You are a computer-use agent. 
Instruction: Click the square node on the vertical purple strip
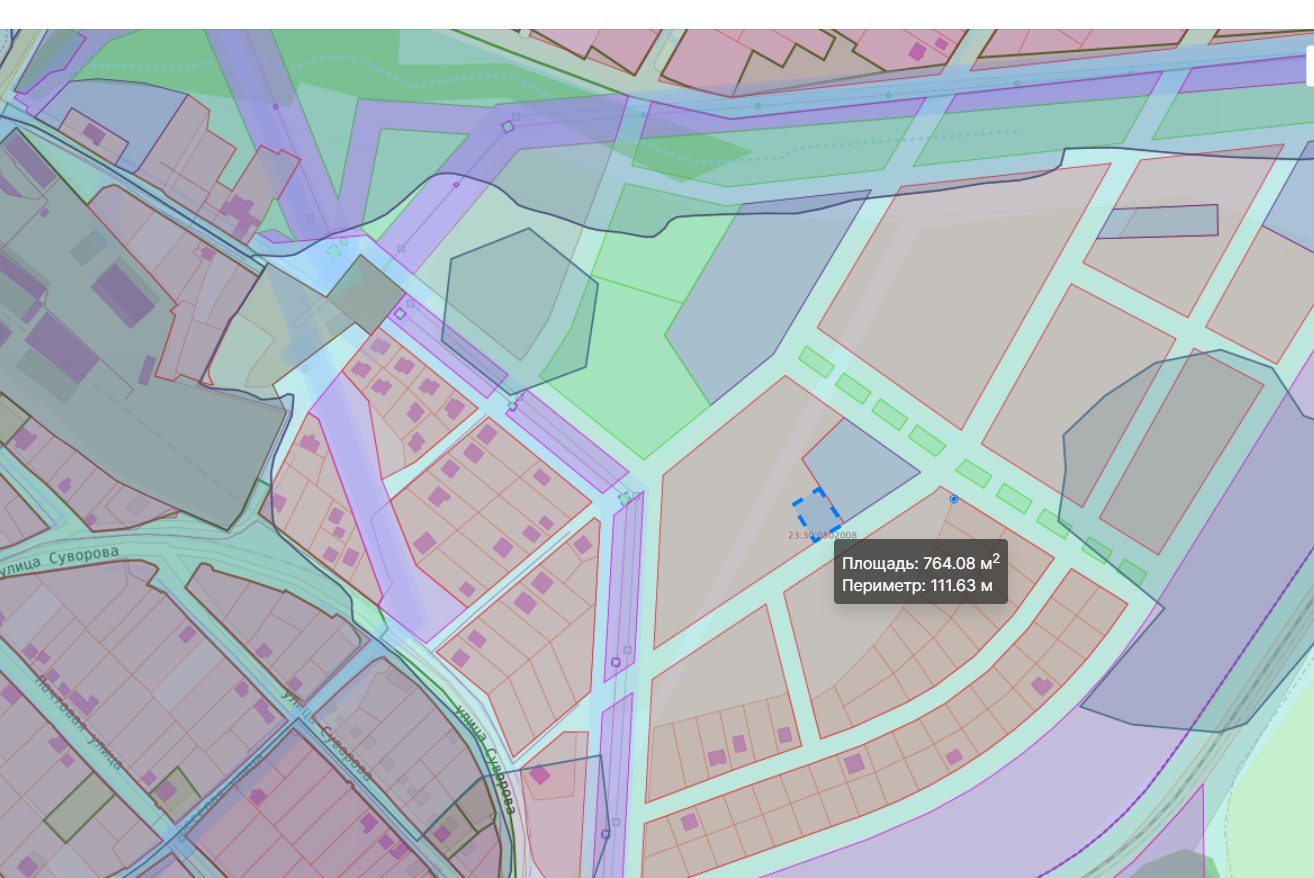point(616,661)
